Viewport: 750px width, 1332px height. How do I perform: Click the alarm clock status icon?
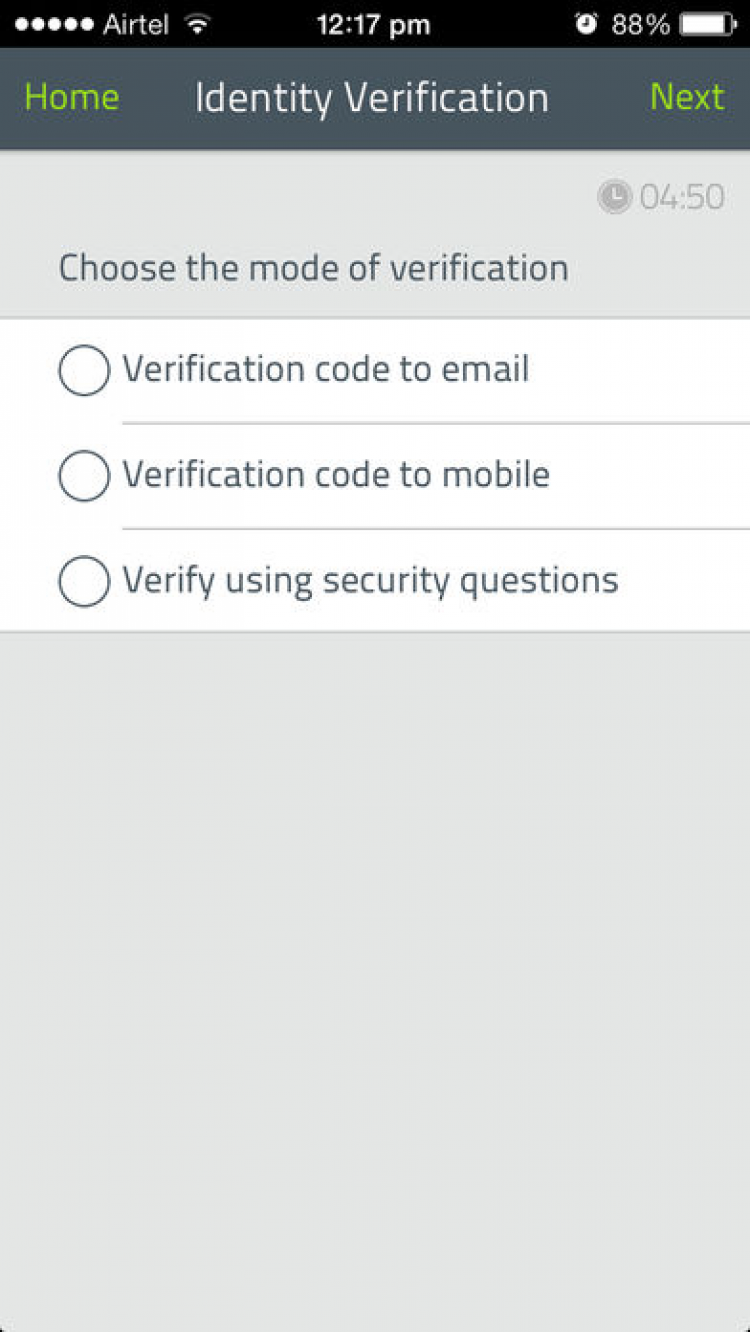click(x=586, y=24)
